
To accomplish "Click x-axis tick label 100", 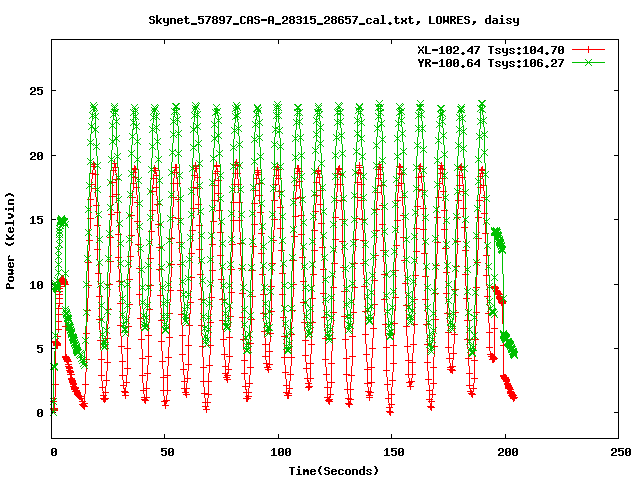I will (x=280, y=452).
